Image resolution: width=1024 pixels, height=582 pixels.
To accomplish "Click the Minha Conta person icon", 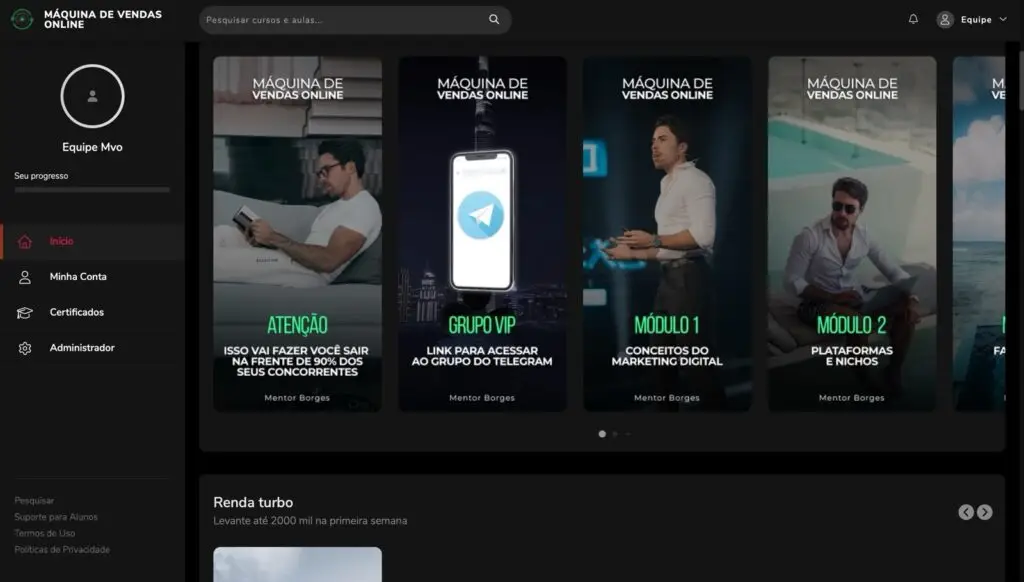I will [x=25, y=277].
